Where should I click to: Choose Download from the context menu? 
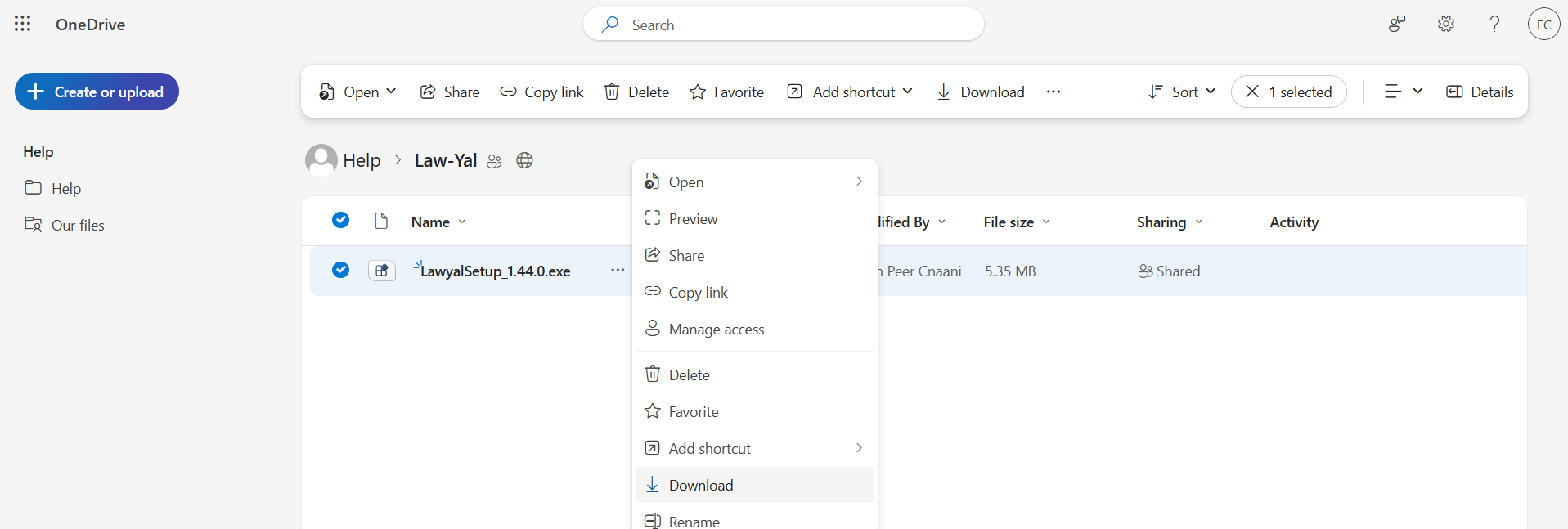point(700,485)
